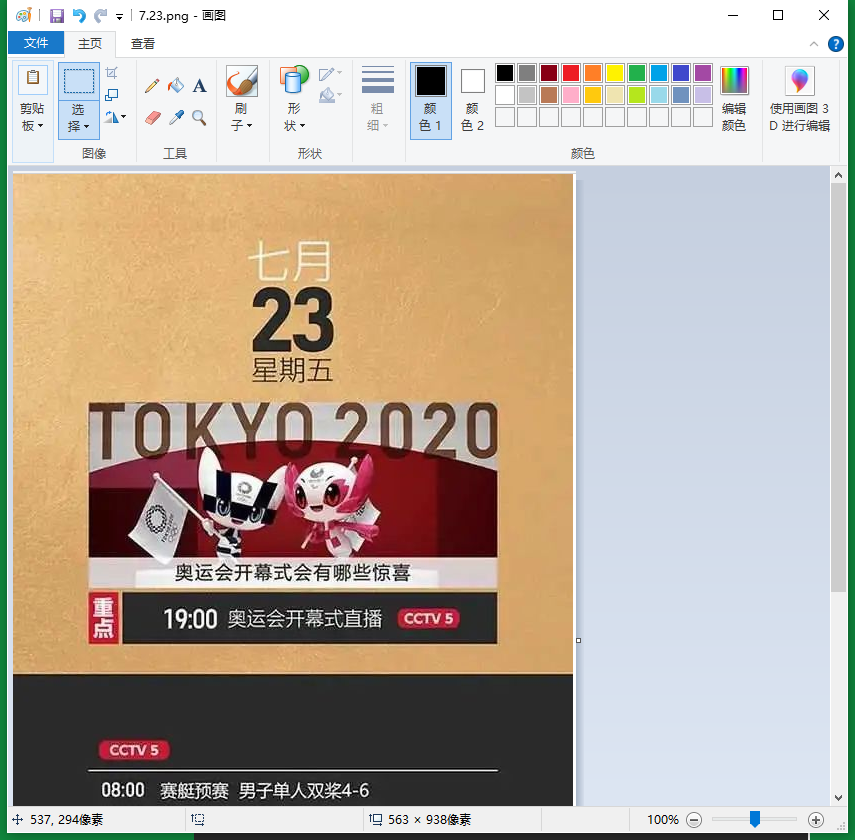Click the Save icon in title bar

(57, 15)
